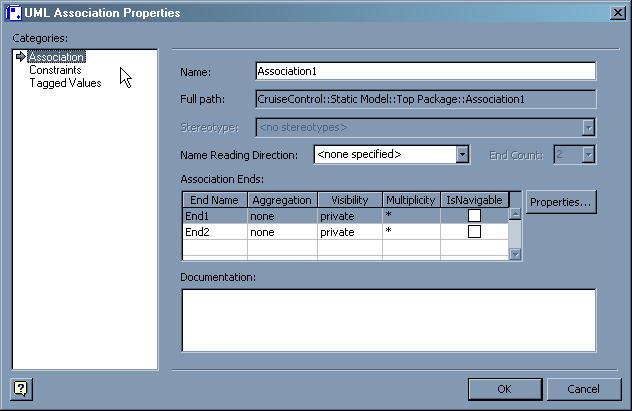Viewport: 632px width, 411px height.
Task: Click inside the Documentation text area
Action: [388, 320]
